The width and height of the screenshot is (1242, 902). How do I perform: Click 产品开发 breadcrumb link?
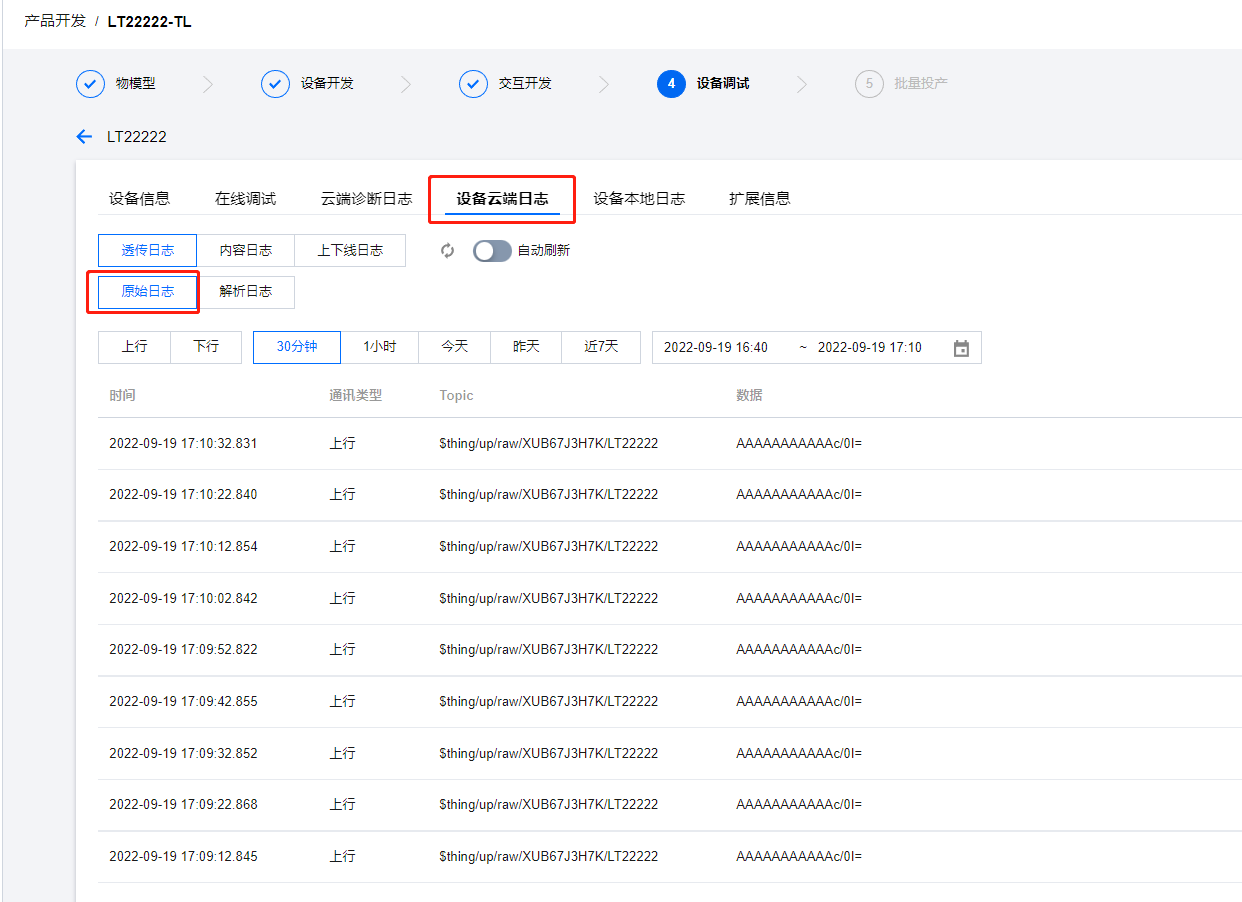click(55, 21)
